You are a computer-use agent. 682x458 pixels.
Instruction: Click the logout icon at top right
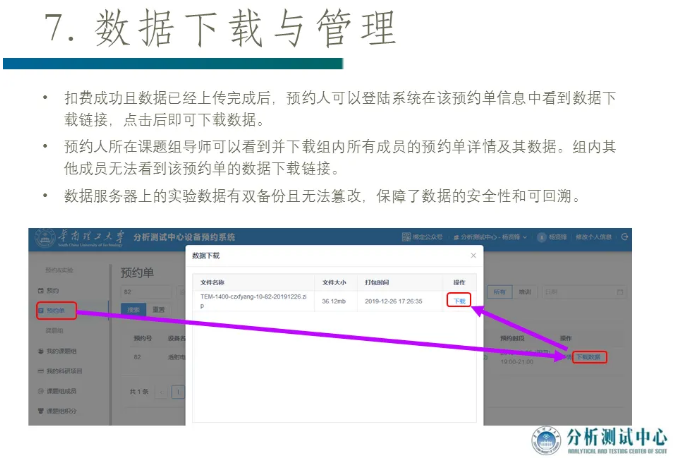624,237
